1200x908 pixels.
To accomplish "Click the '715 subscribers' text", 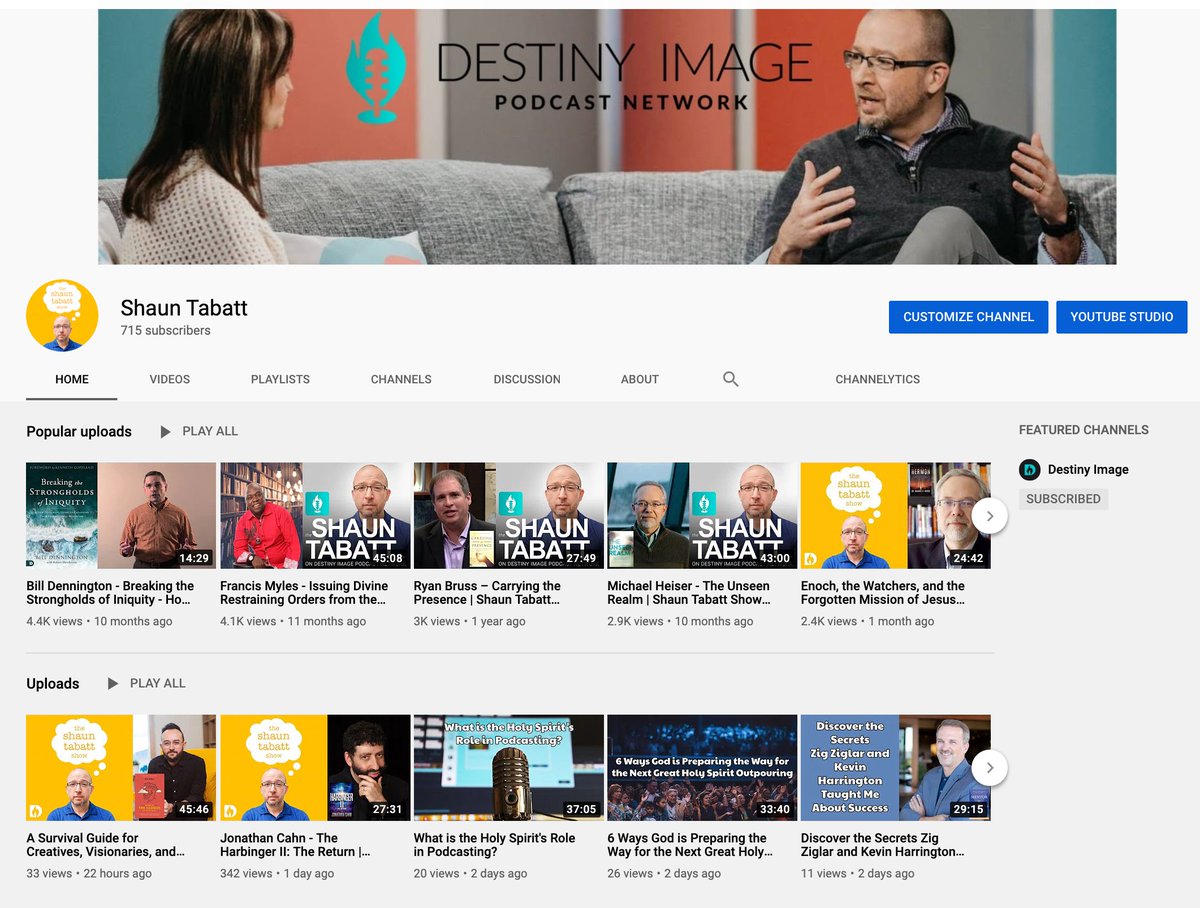I will click(x=166, y=330).
